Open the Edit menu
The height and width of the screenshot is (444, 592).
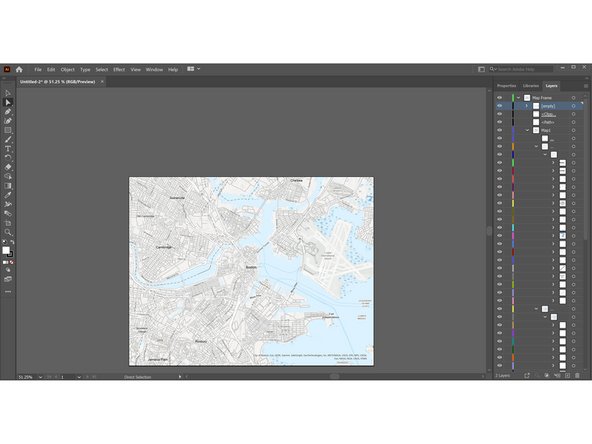point(51,69)
